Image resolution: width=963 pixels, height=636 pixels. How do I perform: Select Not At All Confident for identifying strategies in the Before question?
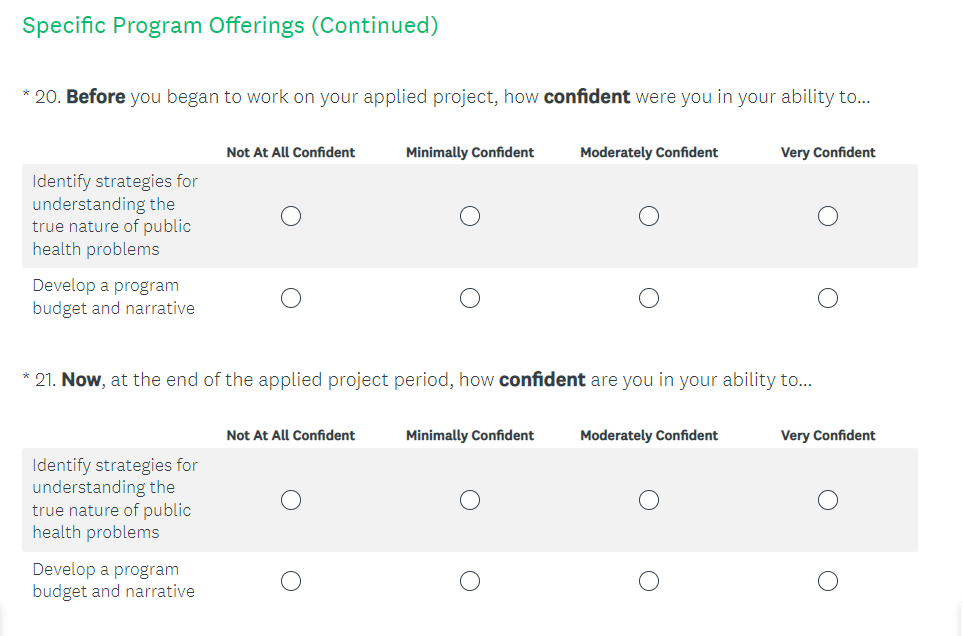coord(291,216)
